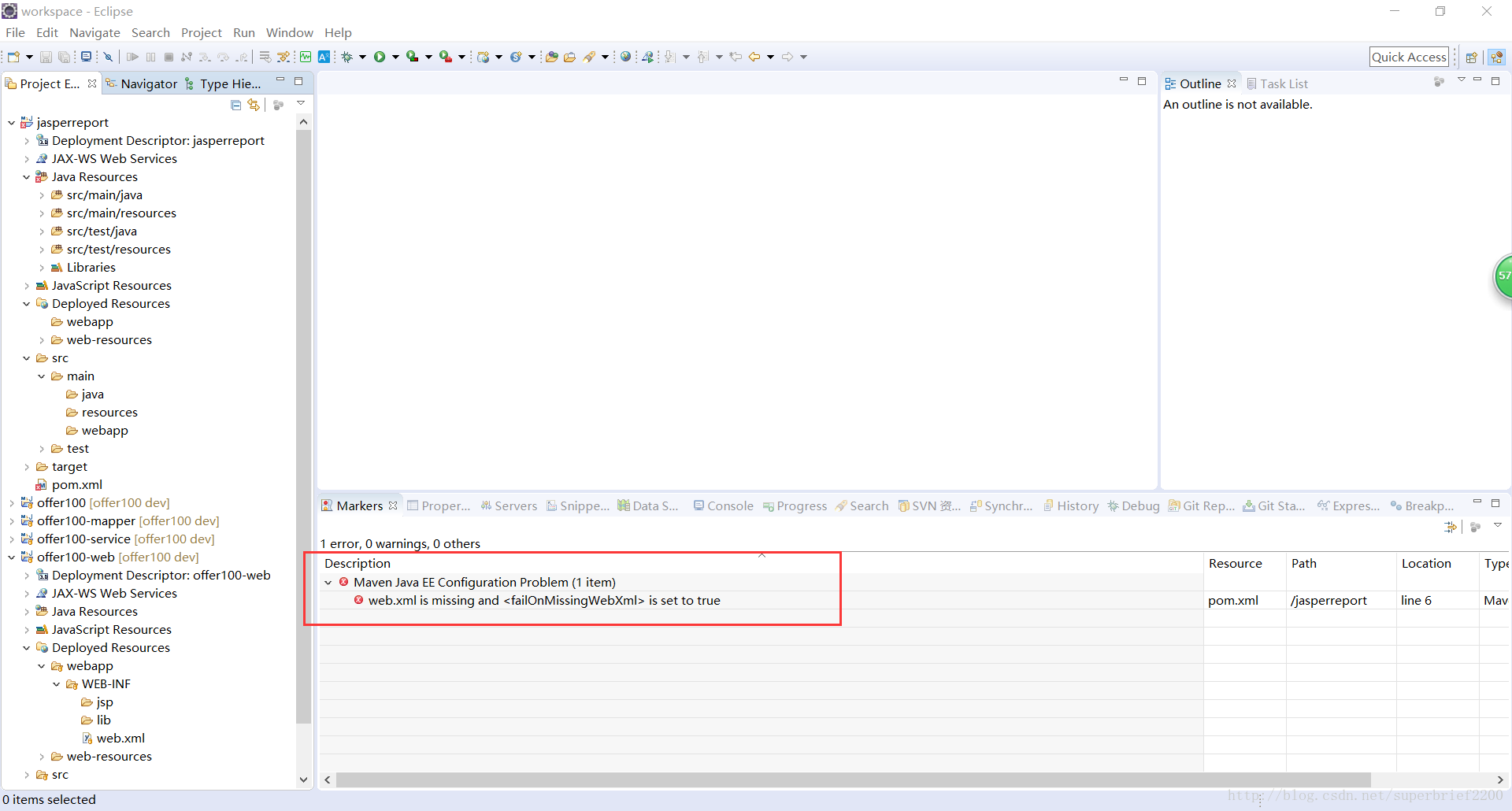
Task: Click the Save toolbar icon
Action: 46,57
